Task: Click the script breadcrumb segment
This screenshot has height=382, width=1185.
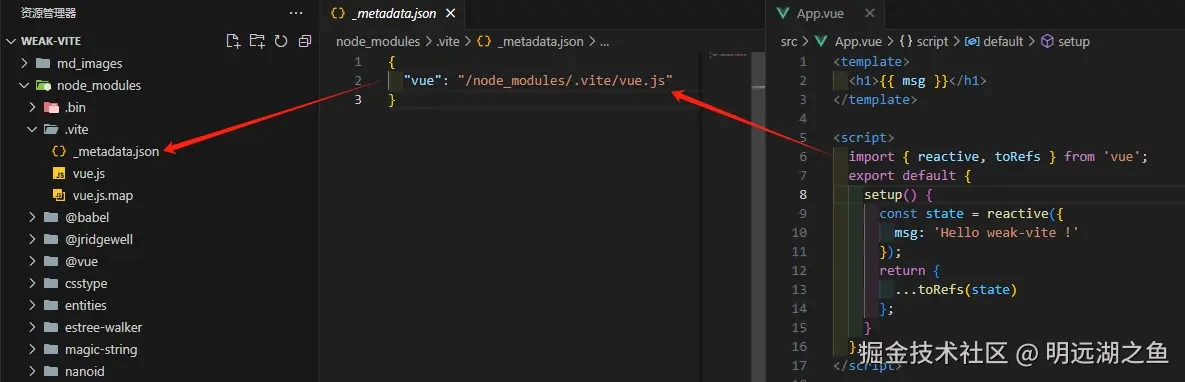Action: [x=932, y=42]
